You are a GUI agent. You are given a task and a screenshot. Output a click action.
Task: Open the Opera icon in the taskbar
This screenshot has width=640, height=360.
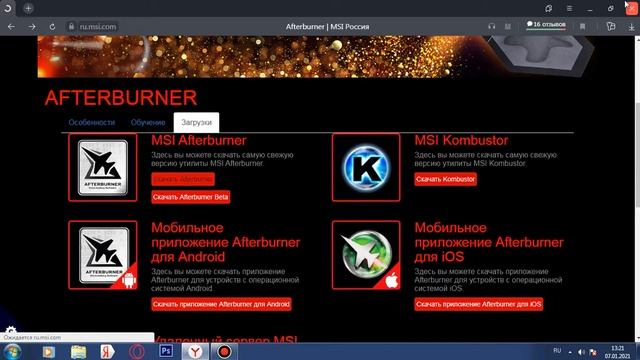coord(137,352)
